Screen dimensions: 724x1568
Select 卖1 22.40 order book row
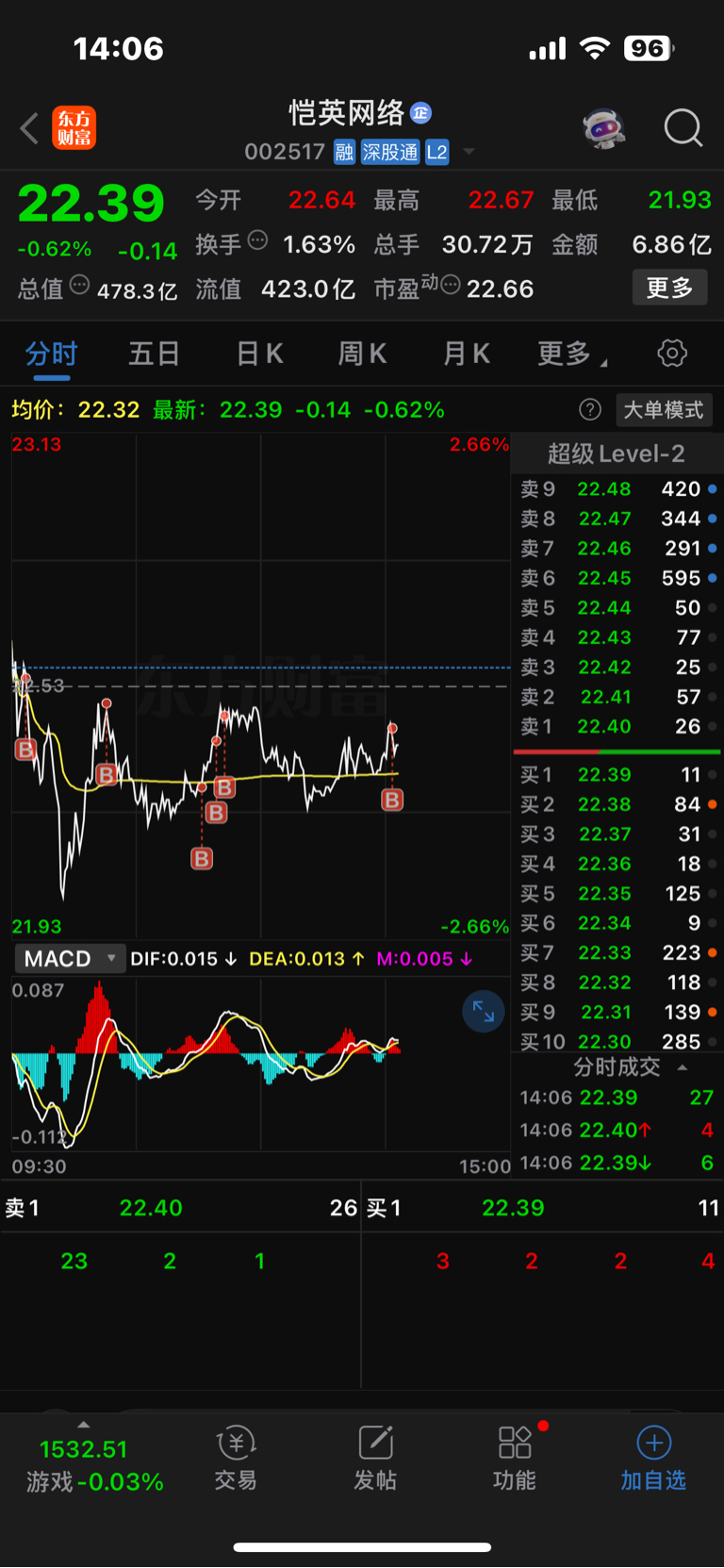pos(617,727)
